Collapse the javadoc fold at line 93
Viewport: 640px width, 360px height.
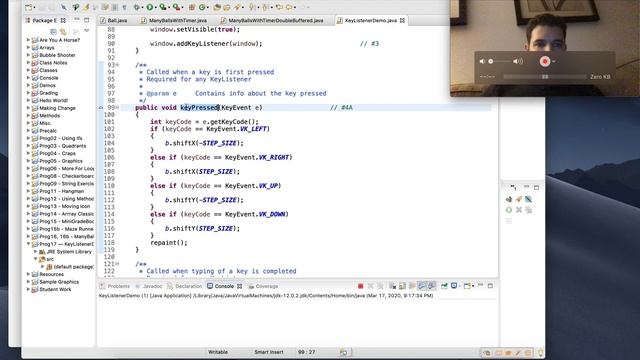tap(118, 65)
